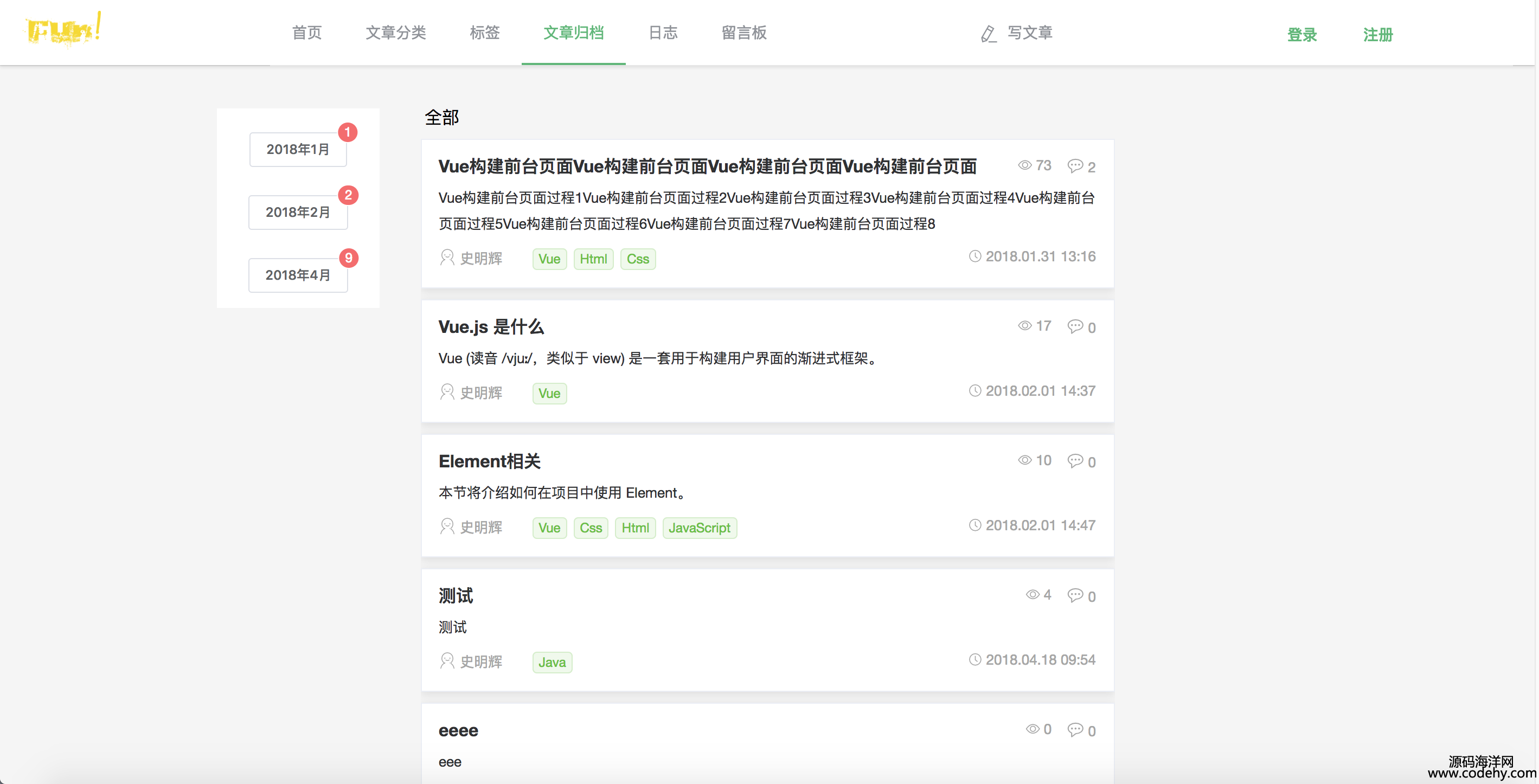Click Html tag on first article
Viewport: 1539px width, 784px height.
click(593, 259)
